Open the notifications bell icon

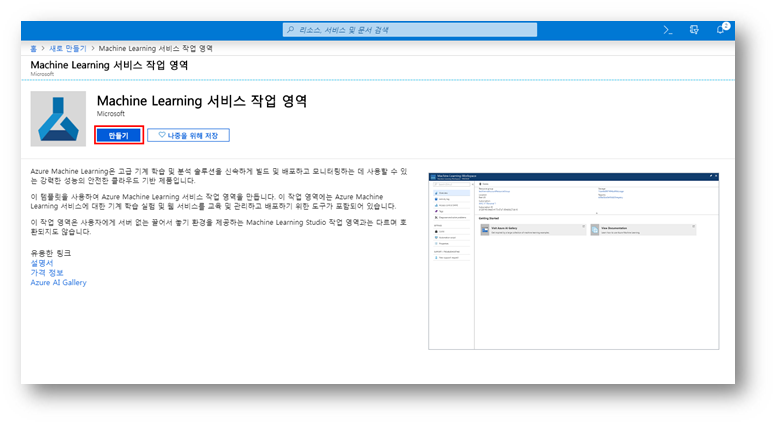tap(722, 29)
